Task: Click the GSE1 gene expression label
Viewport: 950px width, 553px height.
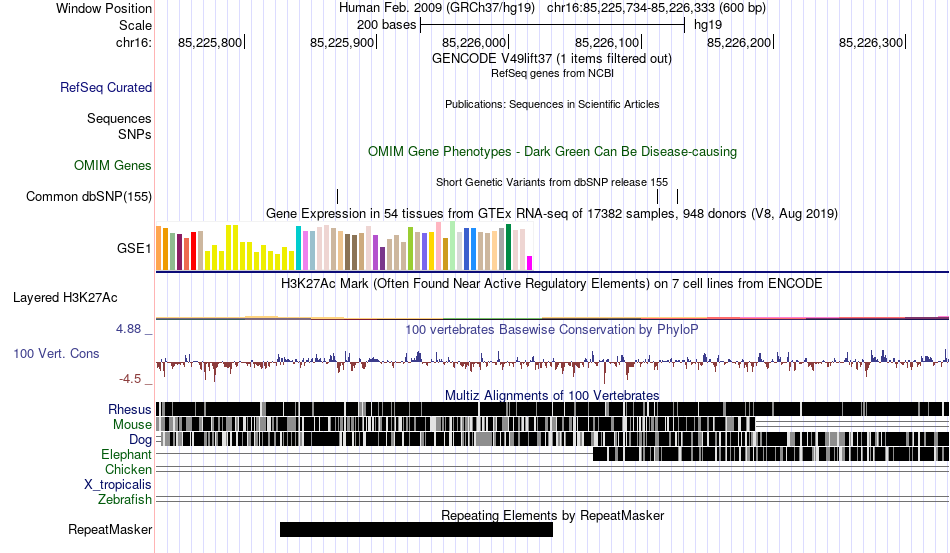Action: (134, 248)
